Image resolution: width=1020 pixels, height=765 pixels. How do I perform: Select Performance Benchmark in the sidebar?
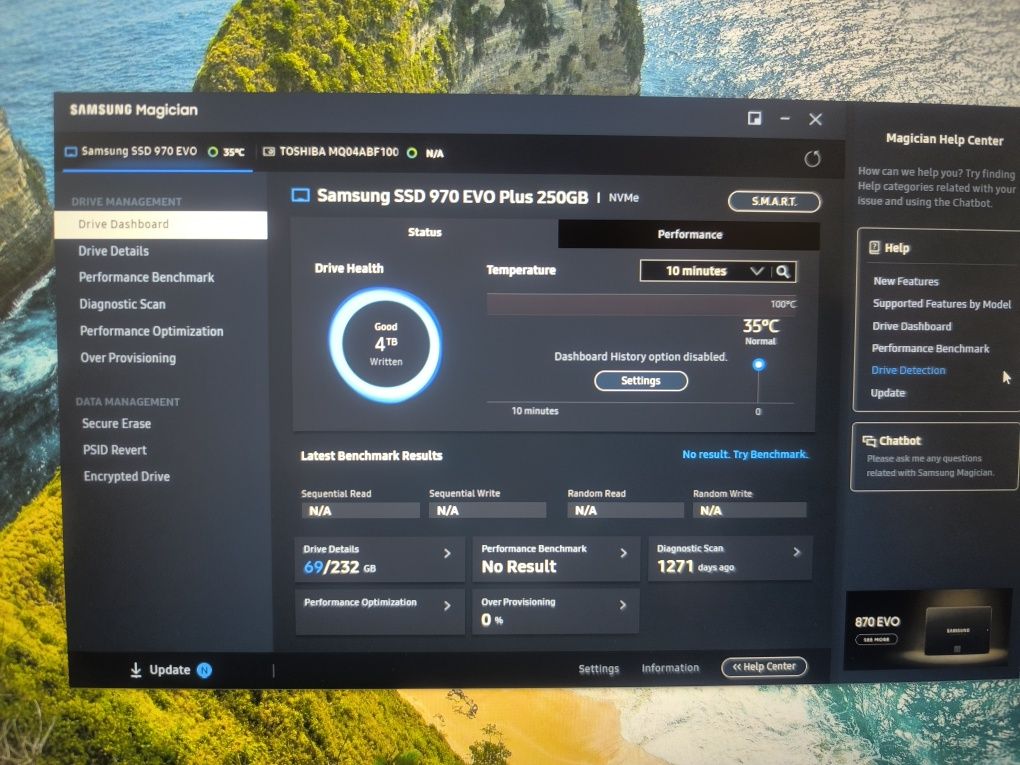146,277
